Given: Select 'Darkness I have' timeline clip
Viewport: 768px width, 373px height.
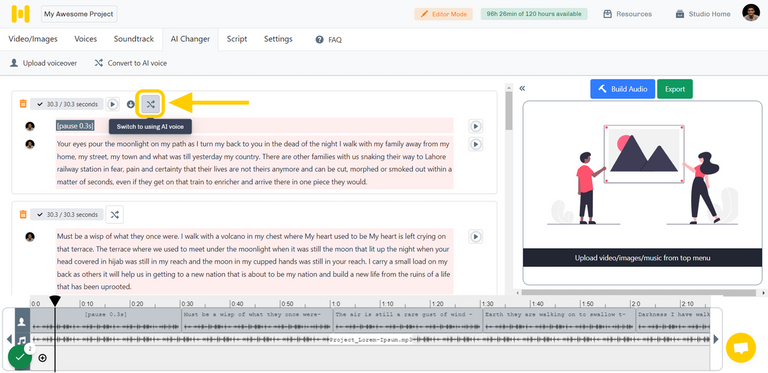Looking at the screenshot, I should click(673, 321).
